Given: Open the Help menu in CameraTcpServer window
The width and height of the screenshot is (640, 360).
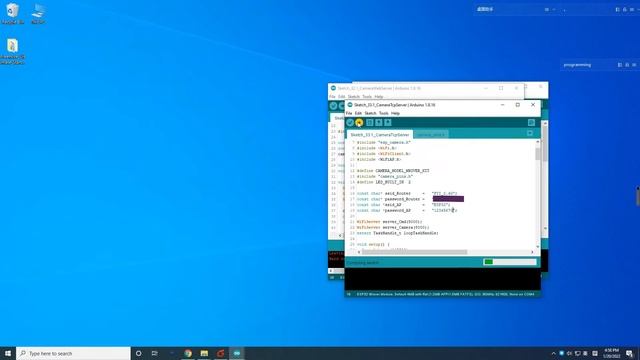Looking at the screenshot, I should pos(395,113).
